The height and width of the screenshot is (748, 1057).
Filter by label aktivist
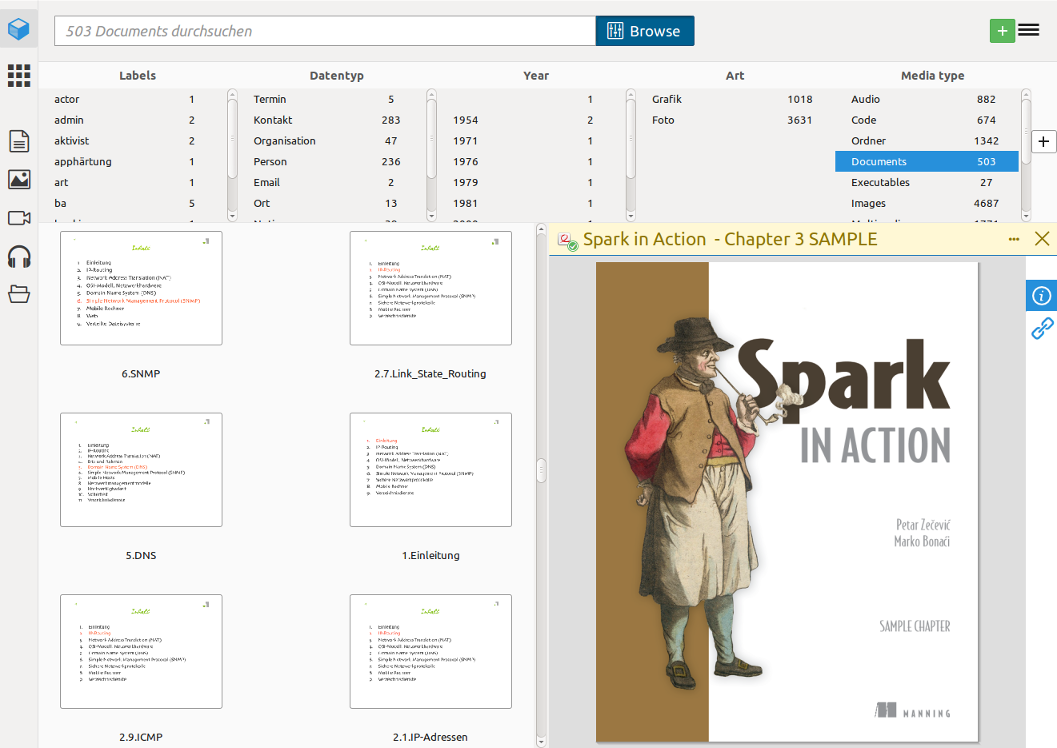[132, 141]
